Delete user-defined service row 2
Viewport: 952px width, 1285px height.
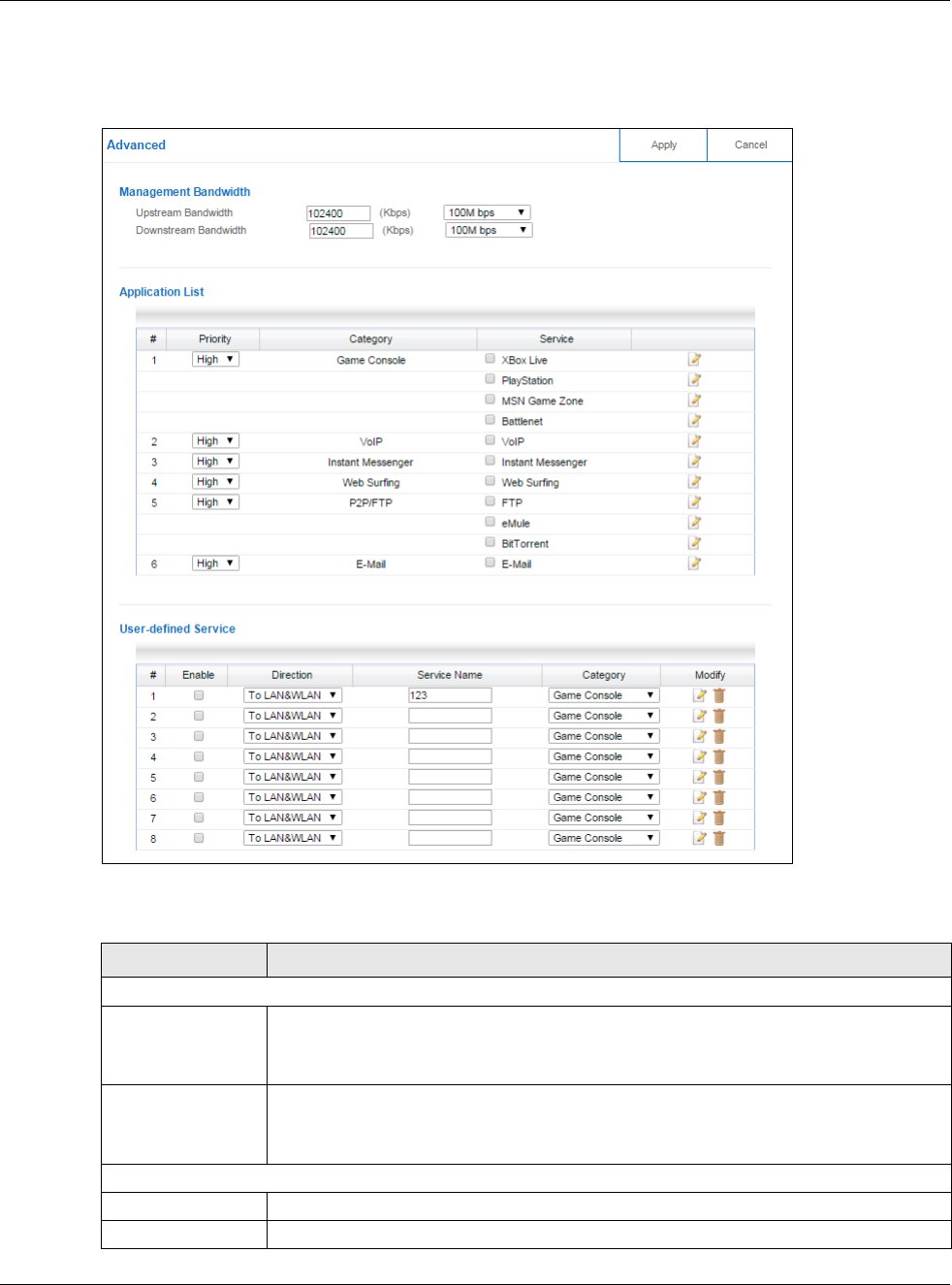point(719,716)
